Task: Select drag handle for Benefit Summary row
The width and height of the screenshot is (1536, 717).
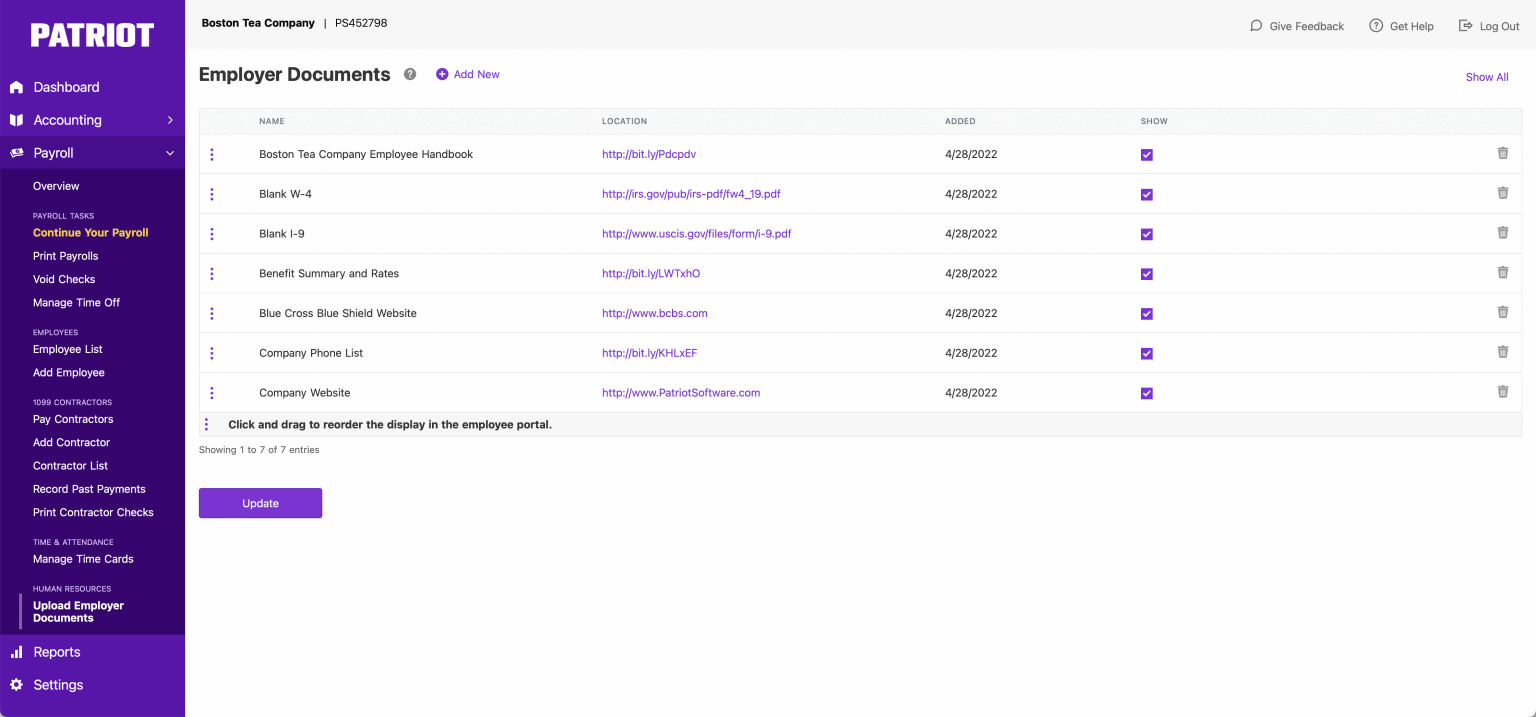Action: 212,273
